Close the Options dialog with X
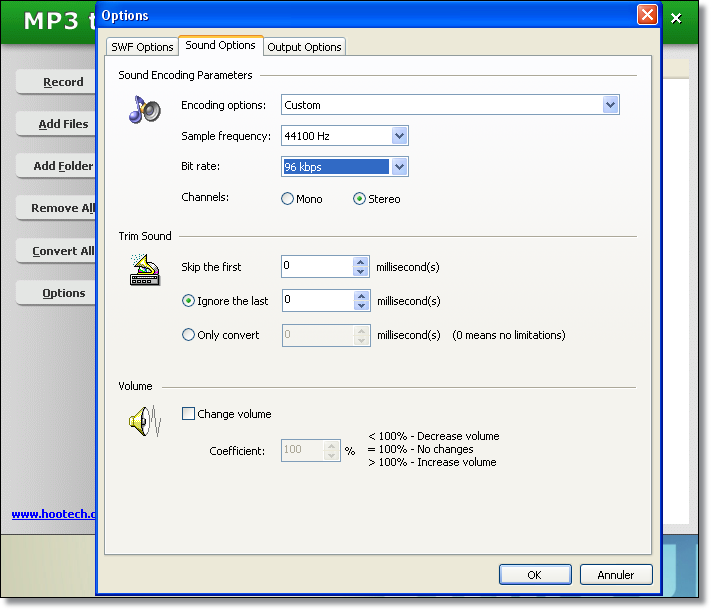 pyautogui.click(x=647, y=15)
